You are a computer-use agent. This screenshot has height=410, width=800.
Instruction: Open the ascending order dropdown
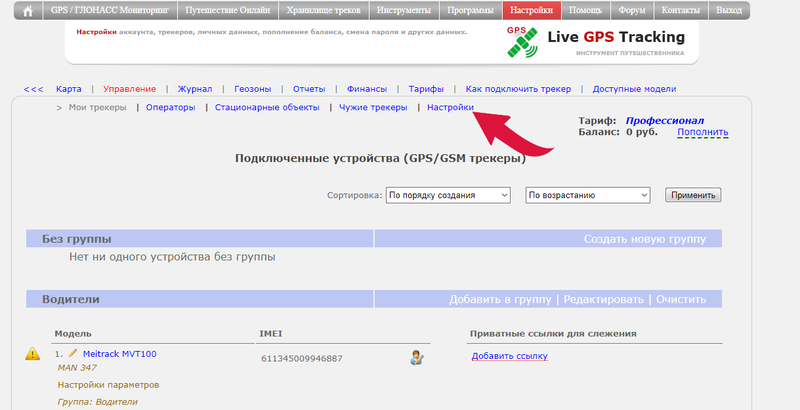tap(588, 195)
